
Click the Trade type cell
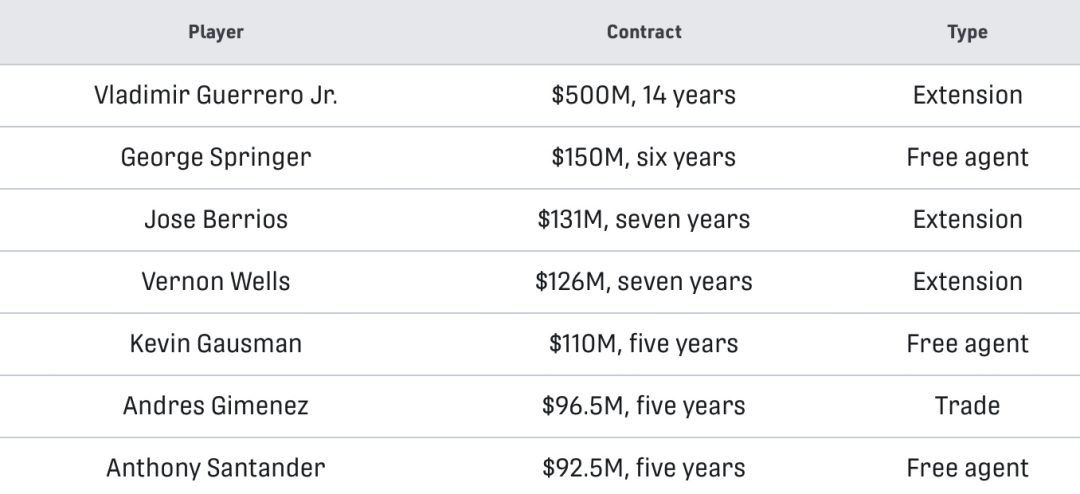[967, 406]
